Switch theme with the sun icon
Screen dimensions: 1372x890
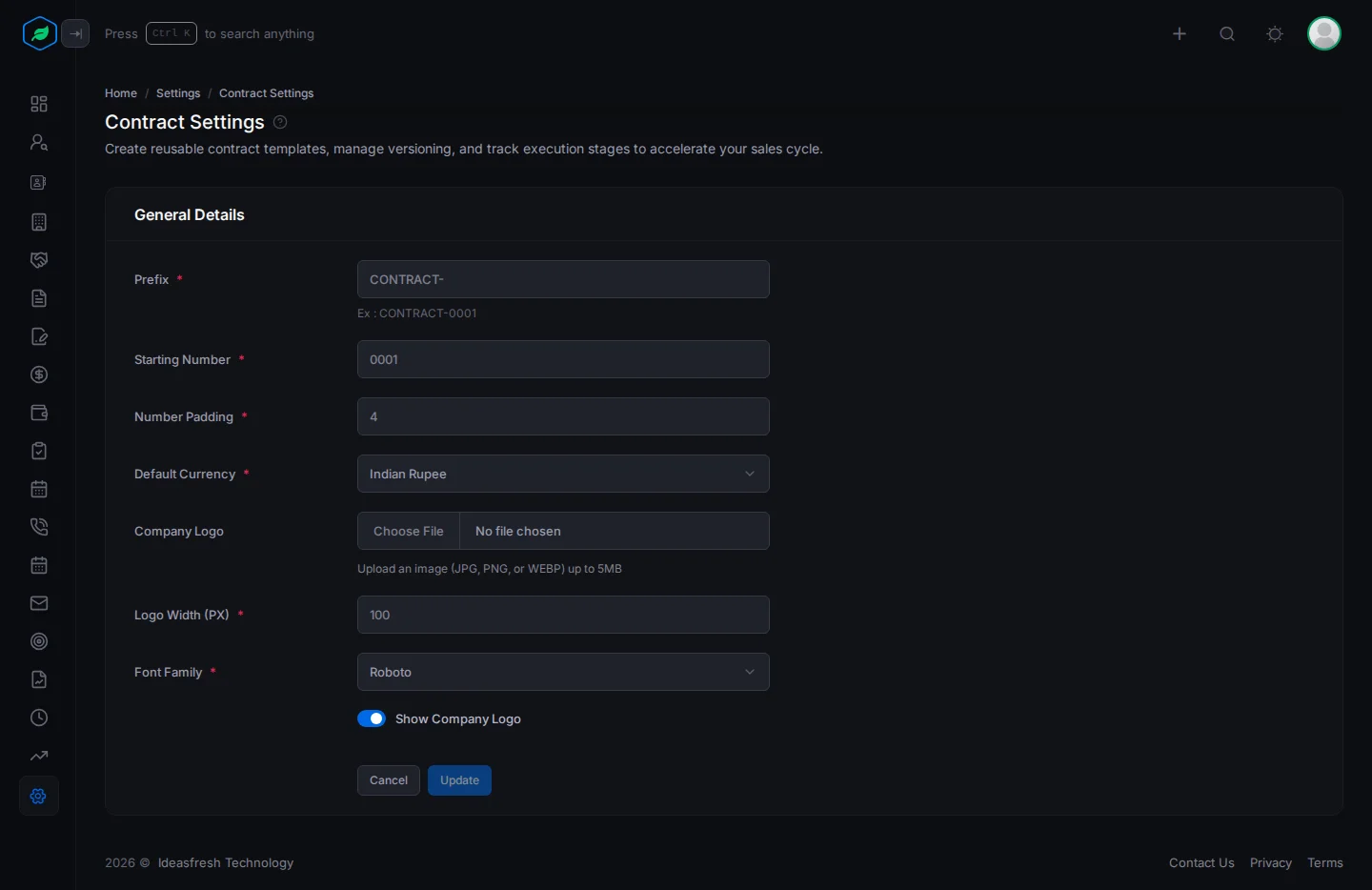point(1275,33)
